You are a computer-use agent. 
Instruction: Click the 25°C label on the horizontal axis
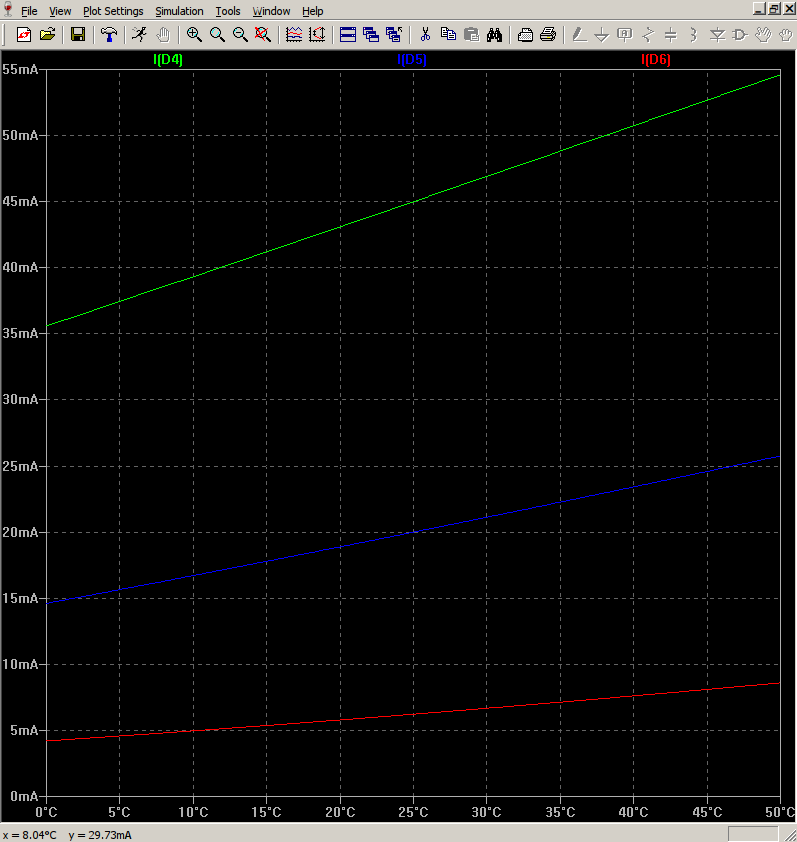pyautogui.click(x=413, y=812)
